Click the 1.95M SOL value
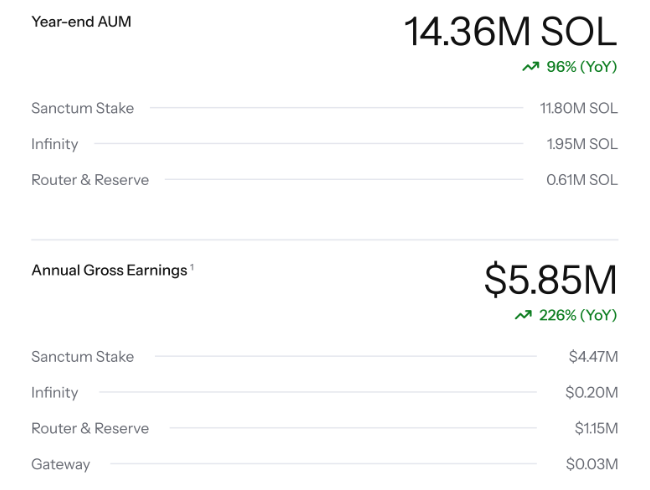 point(581,144)
